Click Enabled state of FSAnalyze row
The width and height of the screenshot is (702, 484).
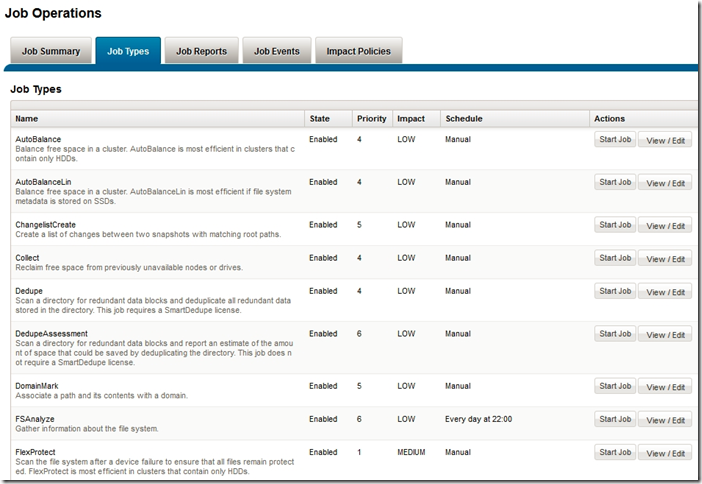(x=323, y=419)
